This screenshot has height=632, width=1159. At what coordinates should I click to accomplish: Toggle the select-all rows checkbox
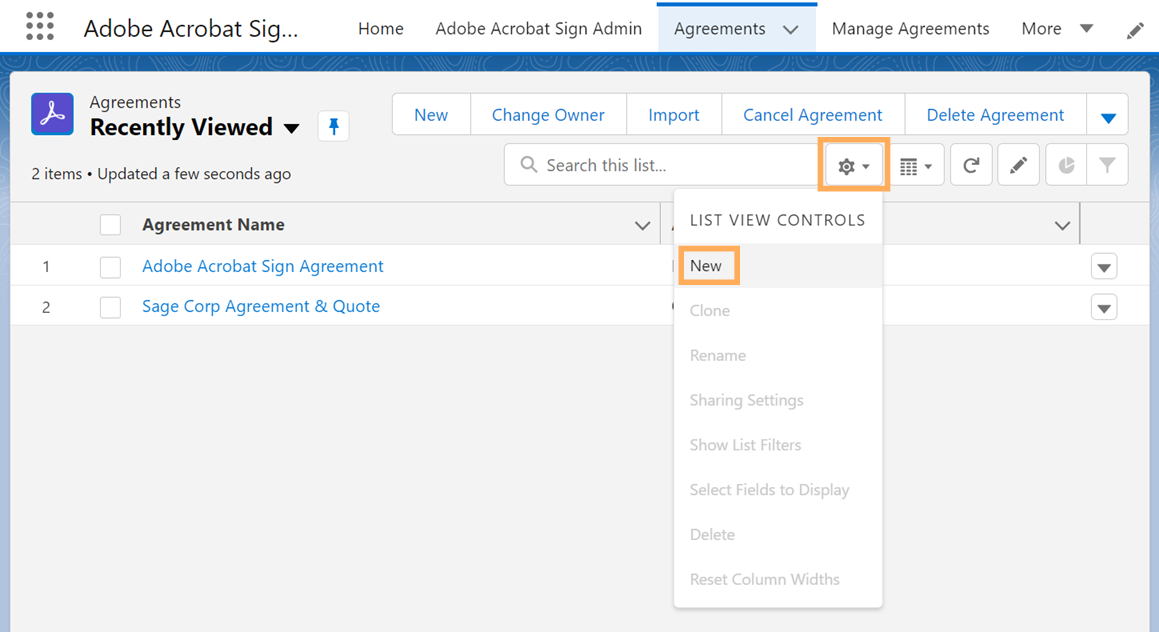click(x=110, y=225)
